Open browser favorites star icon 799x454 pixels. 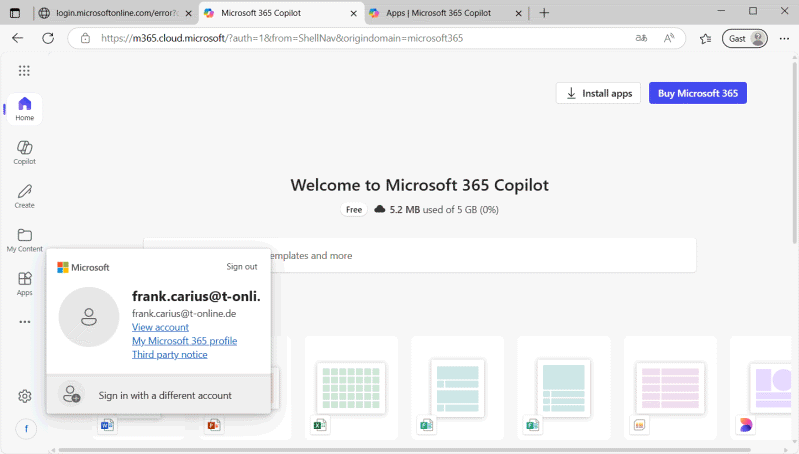click(x=705, y=39)
